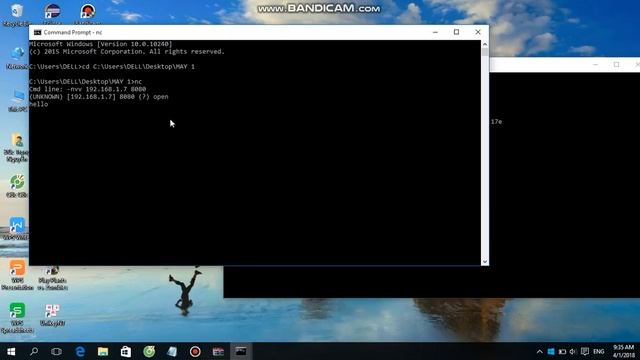This screenshot has height=360, width=640.
Task: Open Task View on the taskbar
Action: (x=56, y=351)
